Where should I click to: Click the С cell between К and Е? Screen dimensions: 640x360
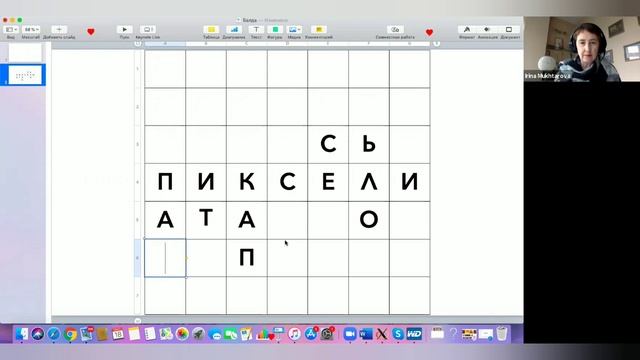(x=287, y=182)
